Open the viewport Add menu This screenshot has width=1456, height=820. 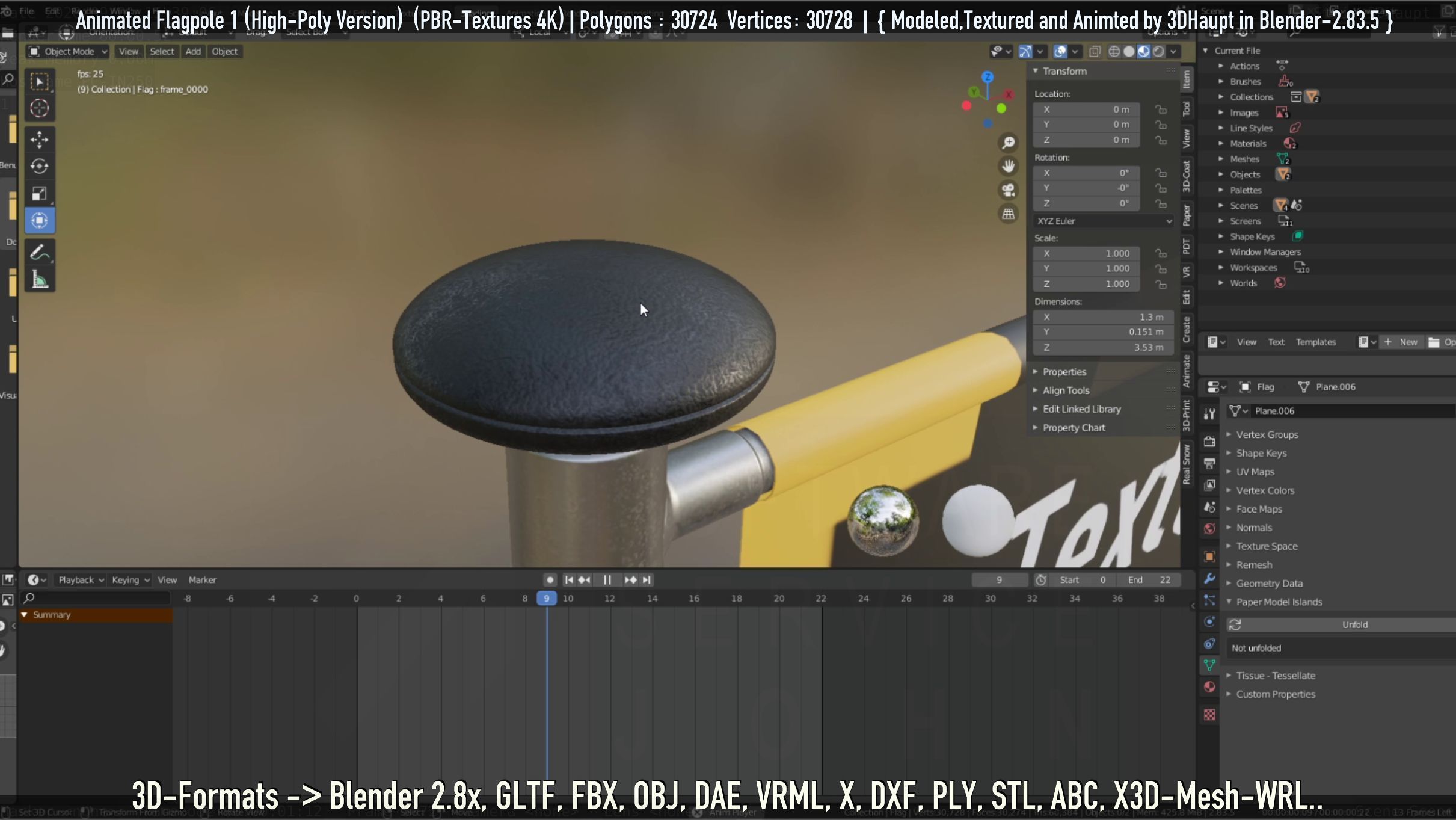point(193,52)
